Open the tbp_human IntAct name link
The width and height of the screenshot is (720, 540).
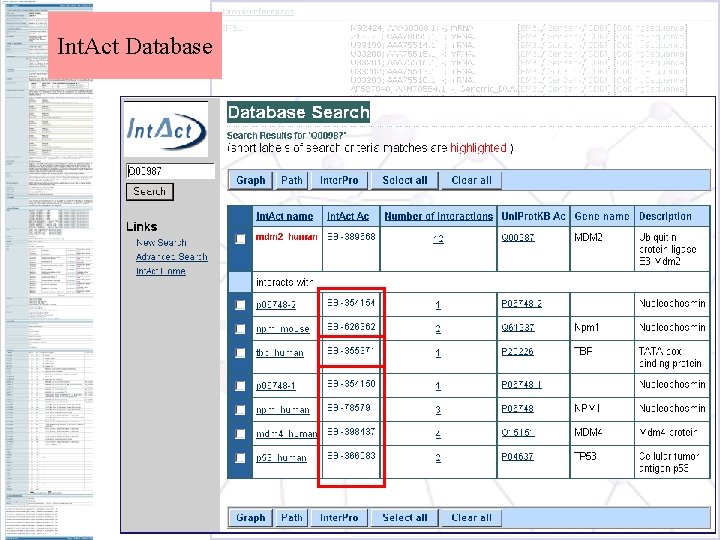pyautogui.click(x=280, y=353)
